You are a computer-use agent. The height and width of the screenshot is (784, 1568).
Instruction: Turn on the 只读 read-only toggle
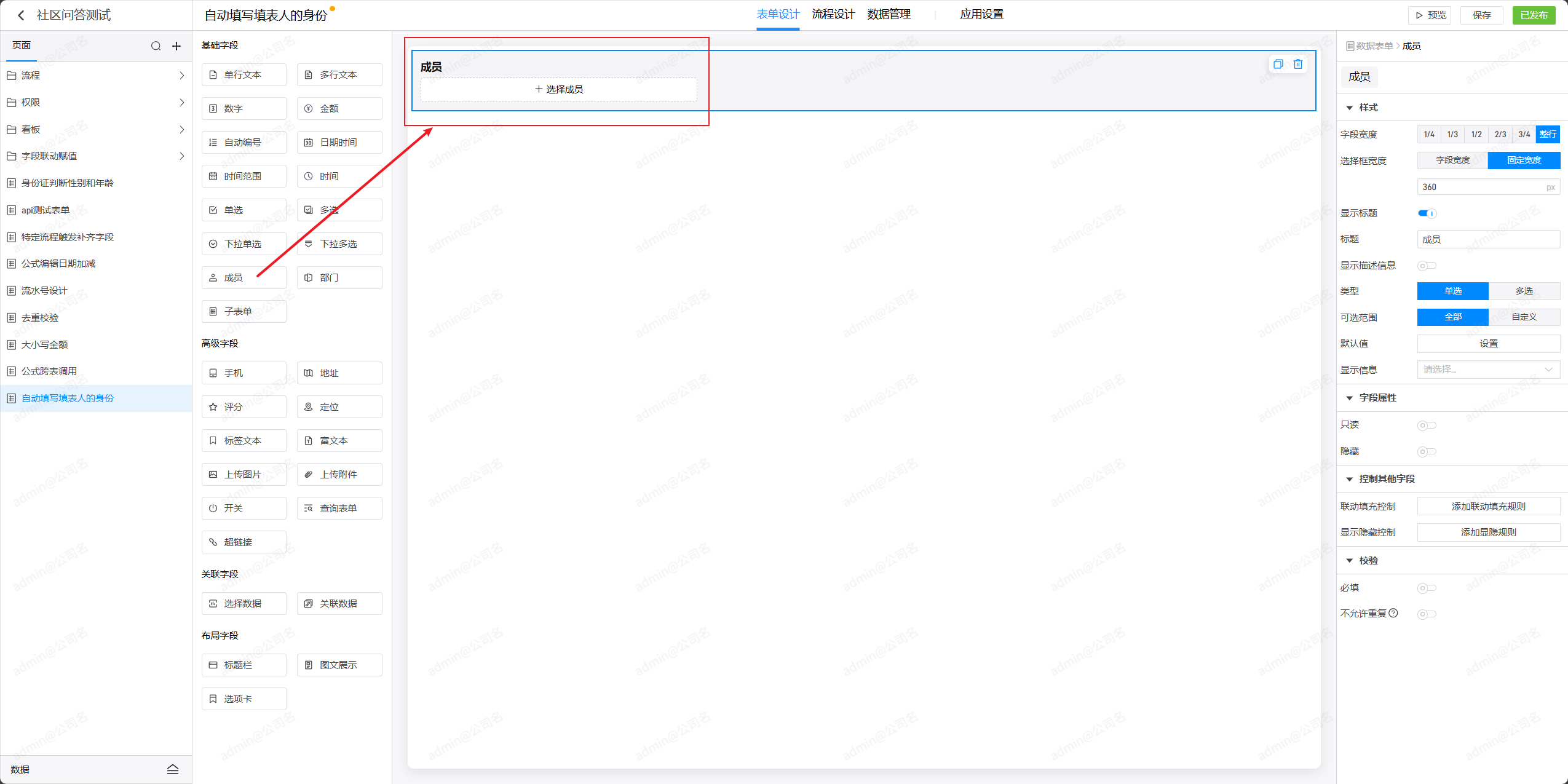[x=1427, y=425]
